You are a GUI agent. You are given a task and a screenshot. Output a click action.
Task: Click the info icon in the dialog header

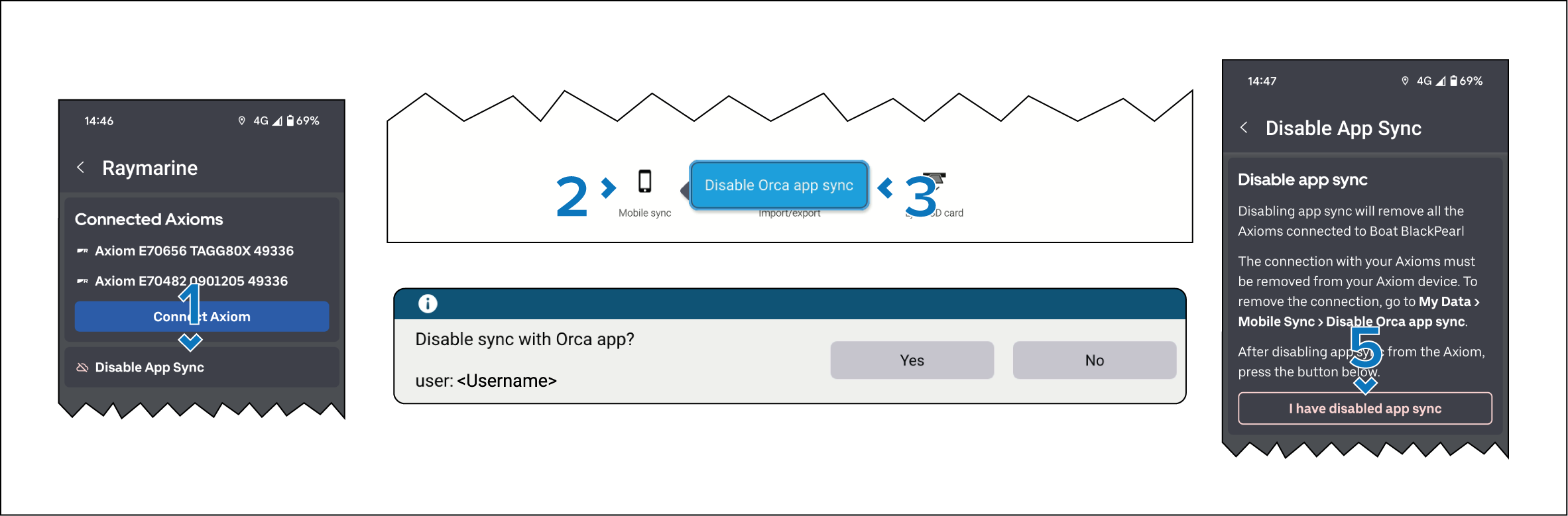tap(428, 304)
